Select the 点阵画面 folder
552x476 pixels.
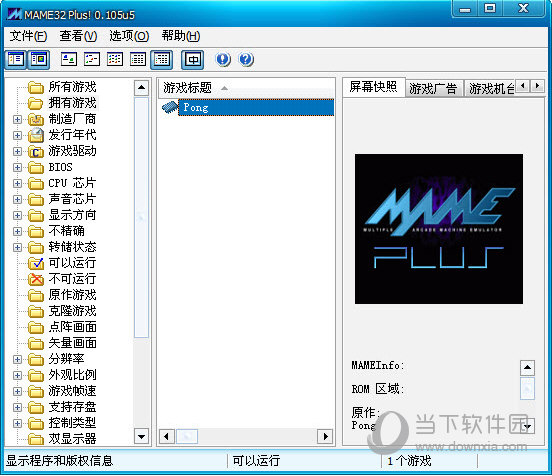coord(72,327)
